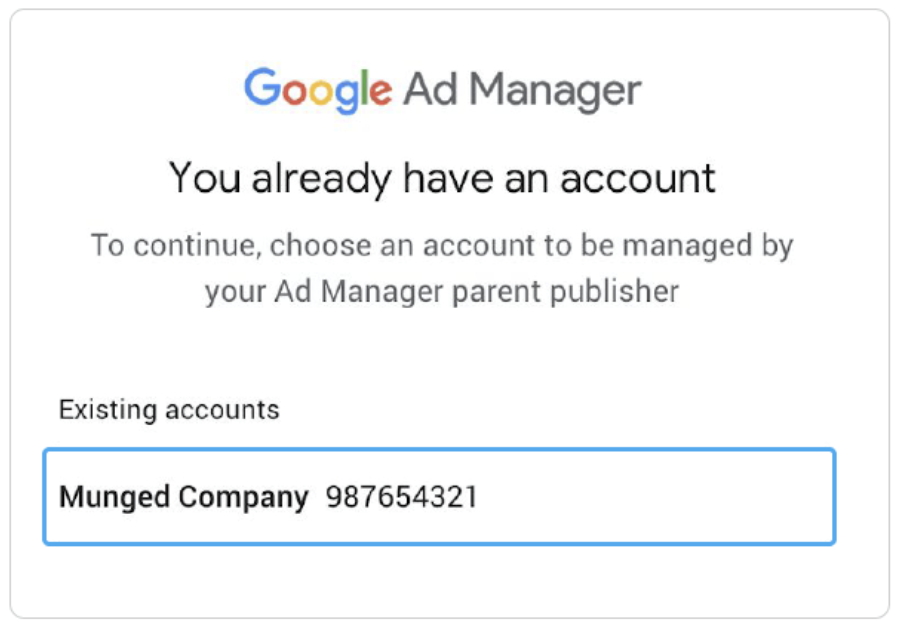The height and width of the screenshot is (622, 898).
Task: Click the word You in the heading
Action: click(205, 178)
